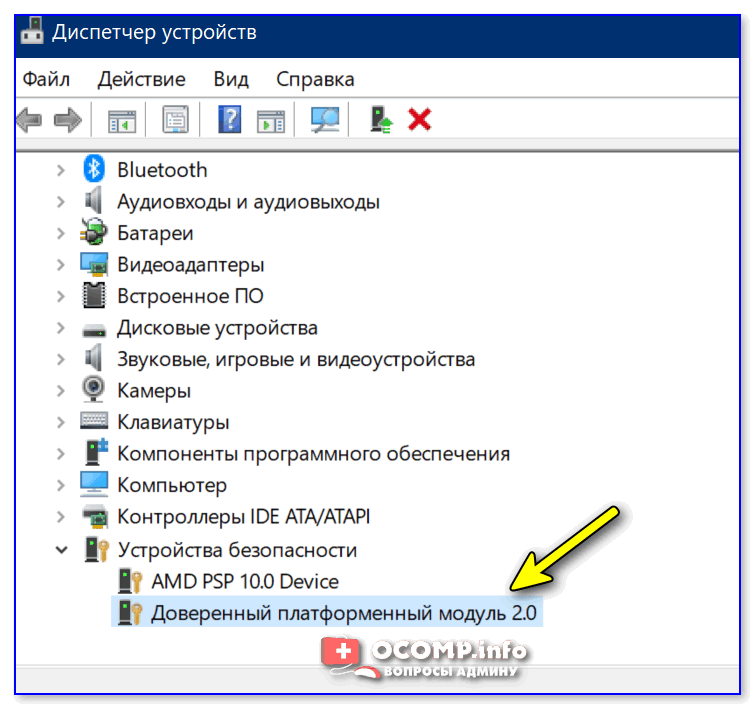Expand Аудиовходы и аудиовыходы
This screenshot has height=709, width=755.
point(61,201)
